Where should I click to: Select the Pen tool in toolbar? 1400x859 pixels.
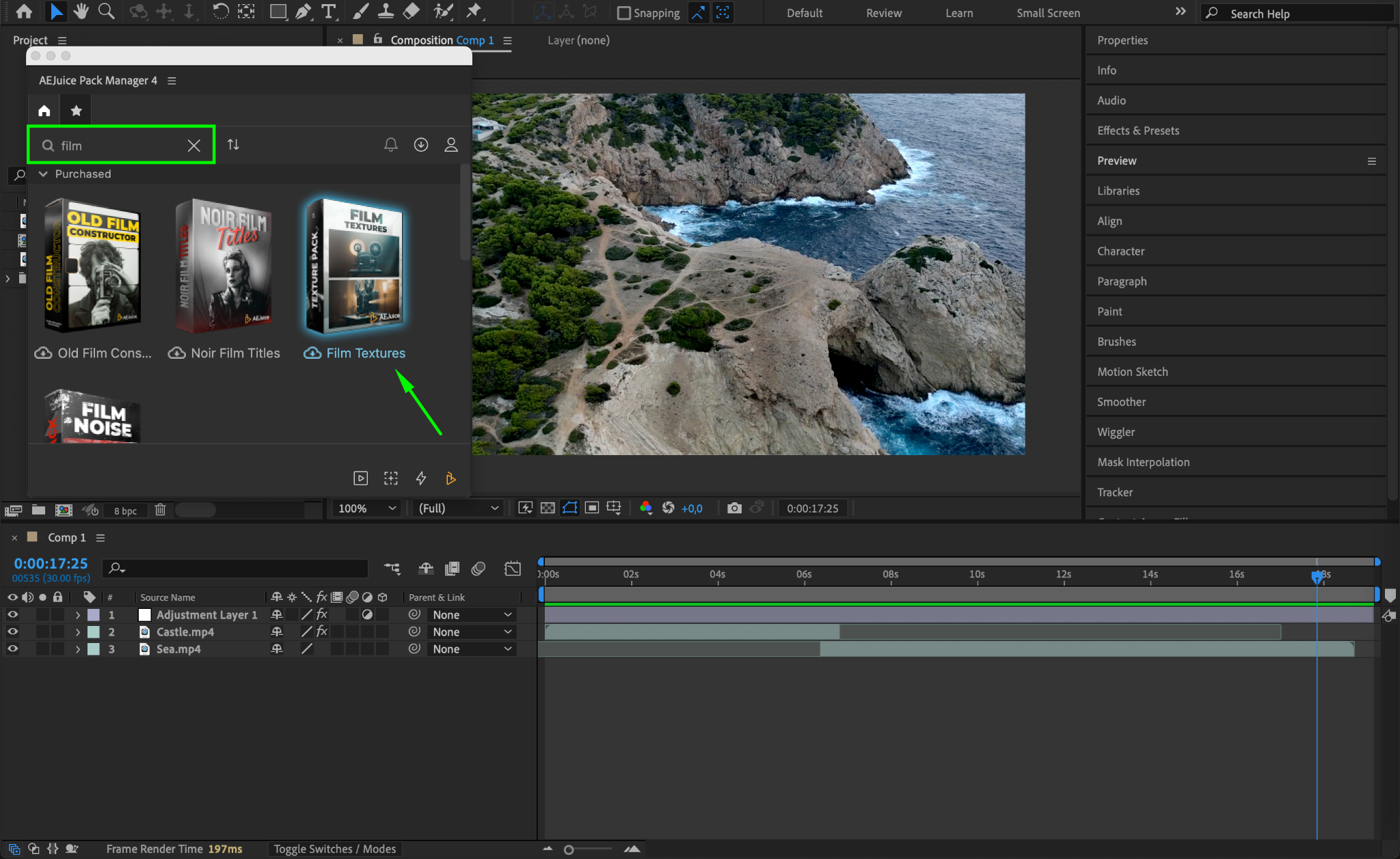coord(303,12)
